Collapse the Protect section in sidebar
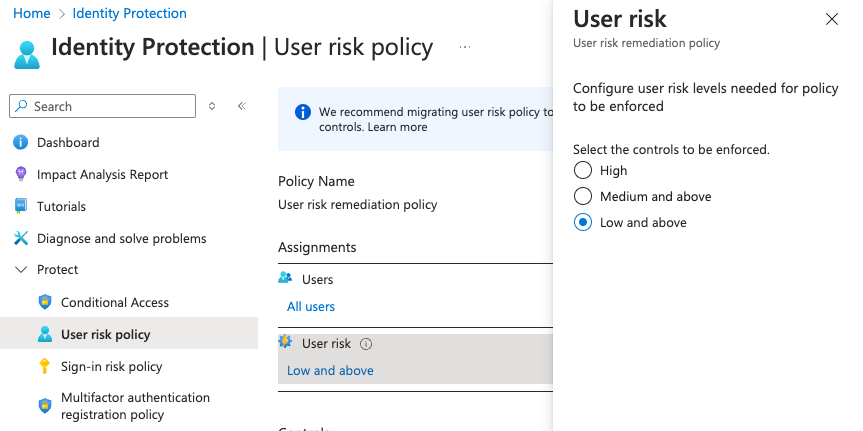 20,270
